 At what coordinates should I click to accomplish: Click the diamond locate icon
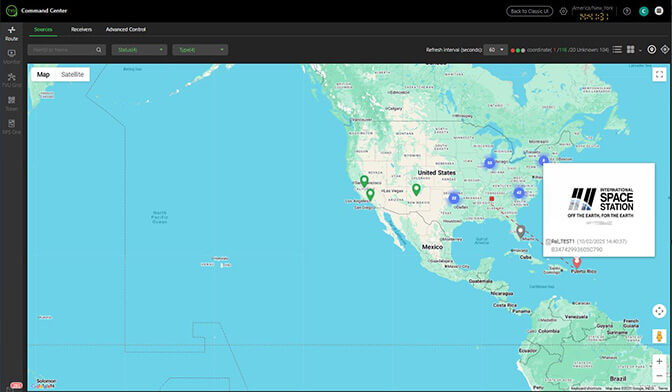(665, 50)
